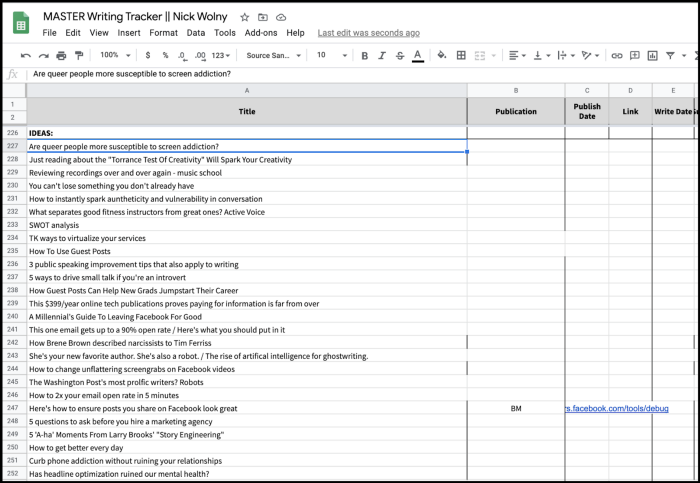
Task: Select the Paint format tool
Action: (x=78, y=56)
